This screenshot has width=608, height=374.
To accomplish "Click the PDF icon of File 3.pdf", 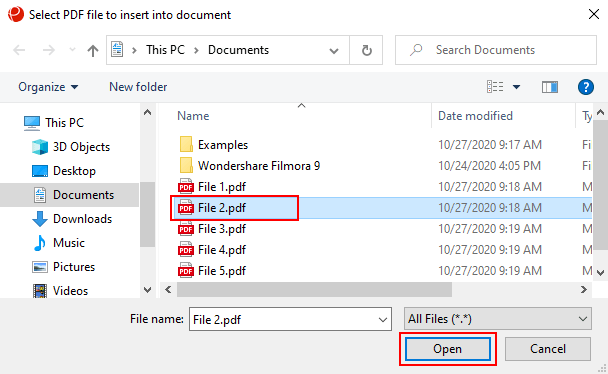I will tap(186, 228).
